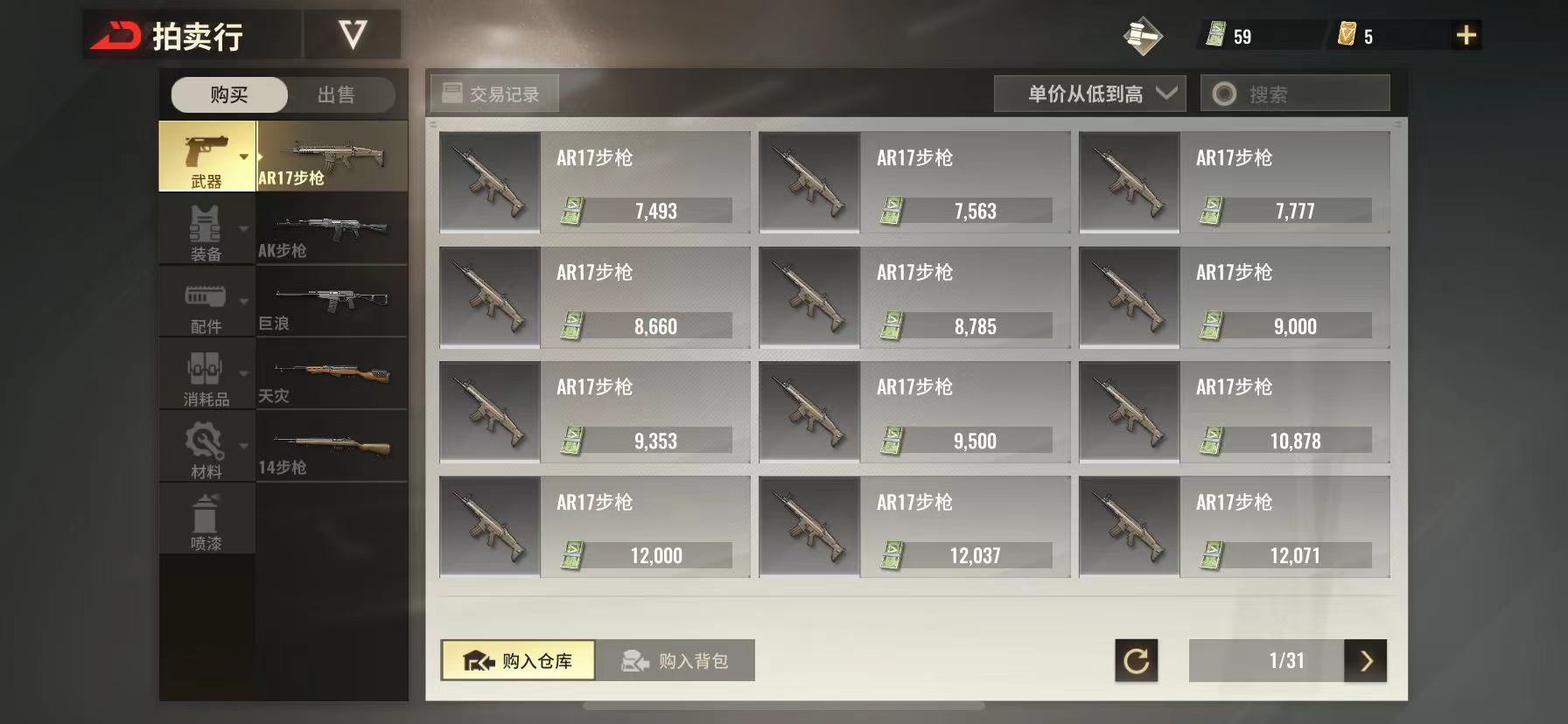The height and width of the screenshot is (724, 1568).
Task: Expand the V dropdown next to 拍卖行
Action: point(353,35)
